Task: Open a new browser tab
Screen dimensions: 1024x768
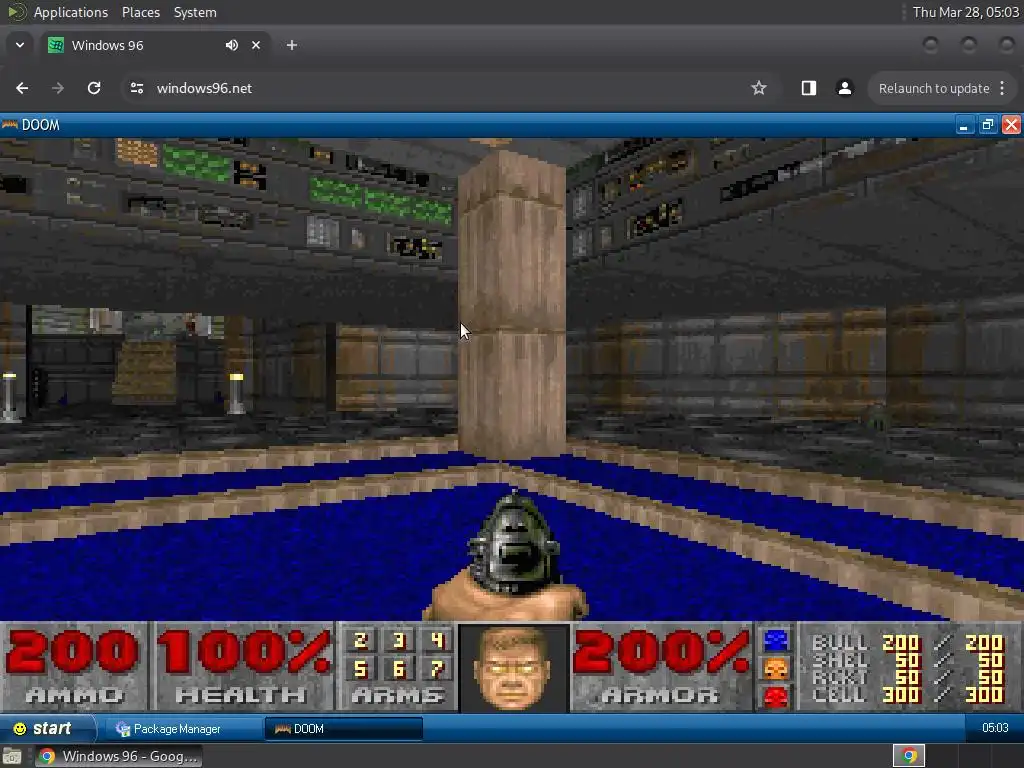Action: pos(292,45)
